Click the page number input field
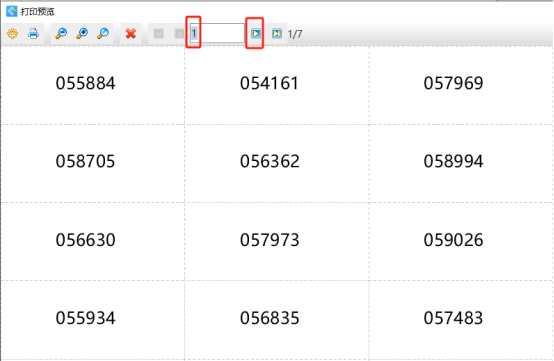 coord(217,34)
